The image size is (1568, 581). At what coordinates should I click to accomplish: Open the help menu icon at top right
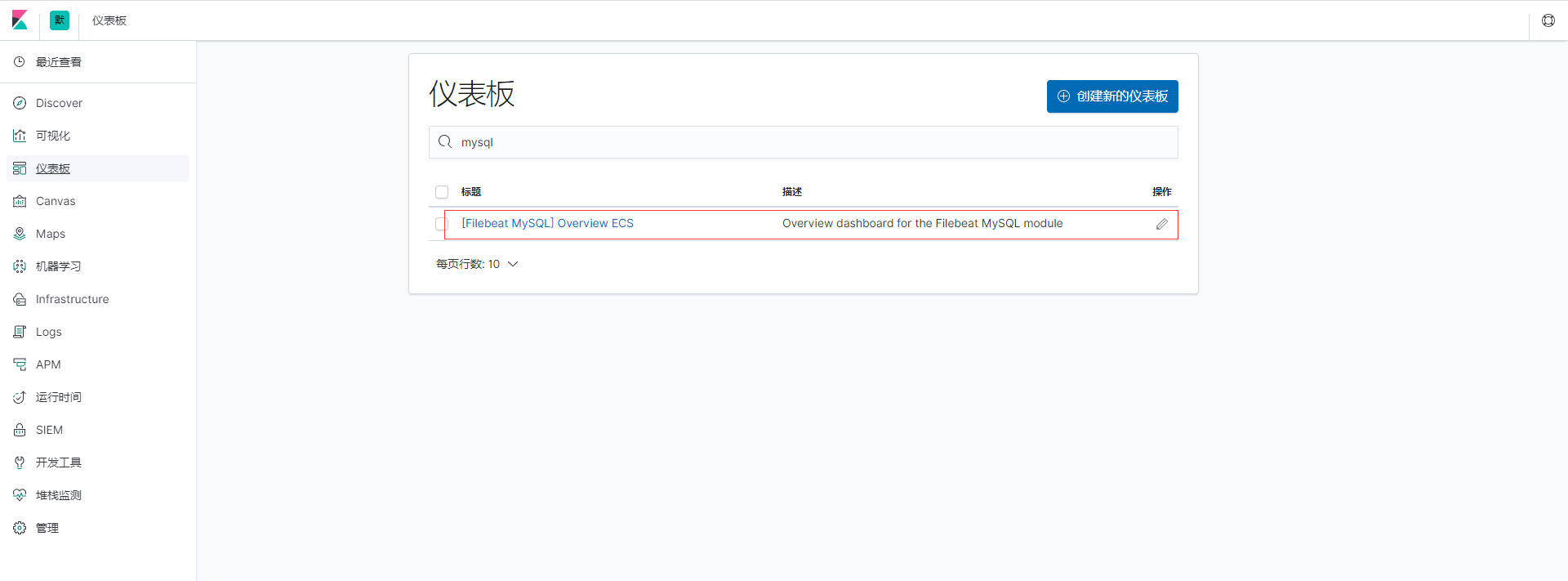click(1548, 20)
